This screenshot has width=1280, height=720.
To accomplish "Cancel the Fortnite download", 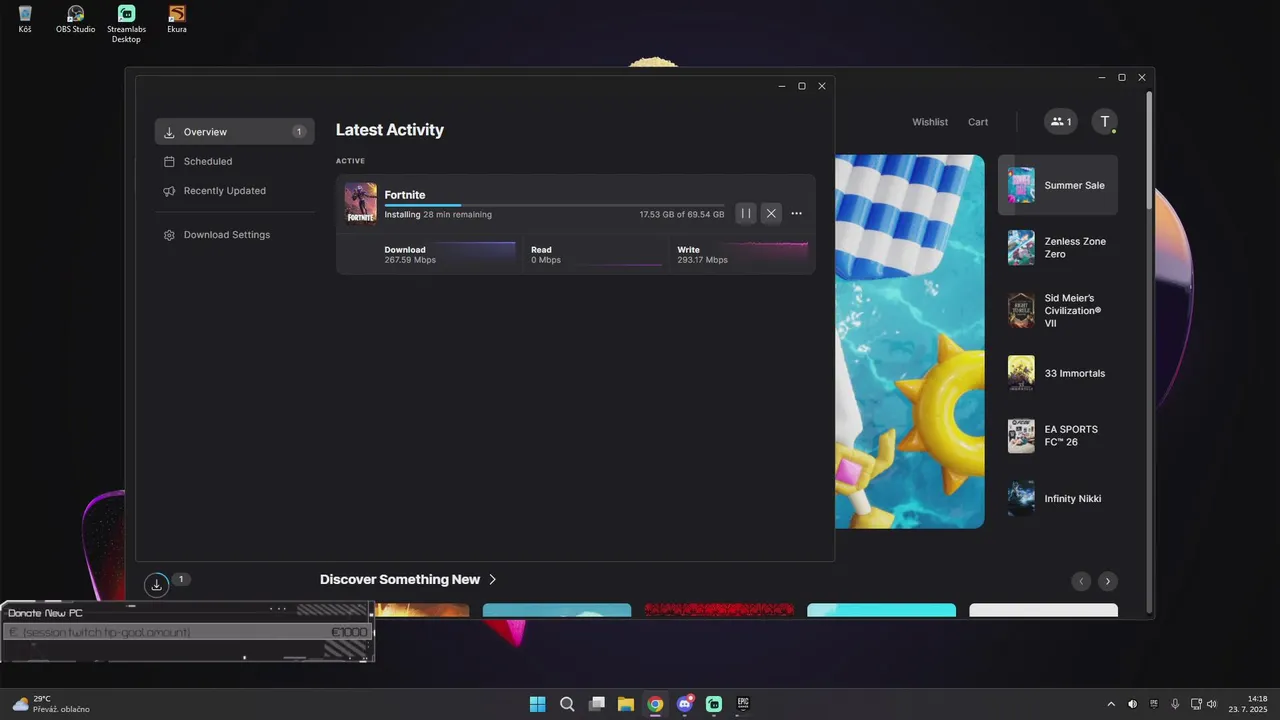I will tap(771, 213).
